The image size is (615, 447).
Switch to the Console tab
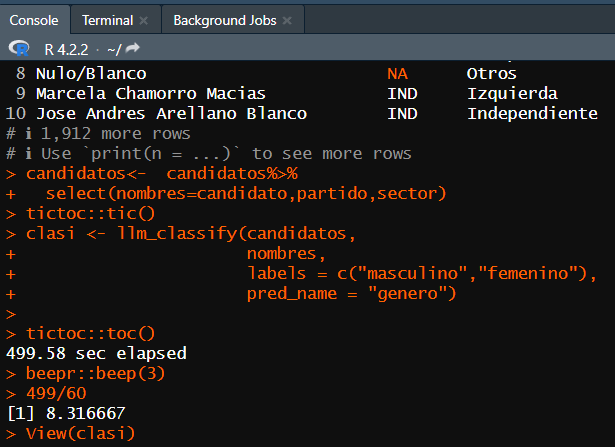tap(34, 20)
